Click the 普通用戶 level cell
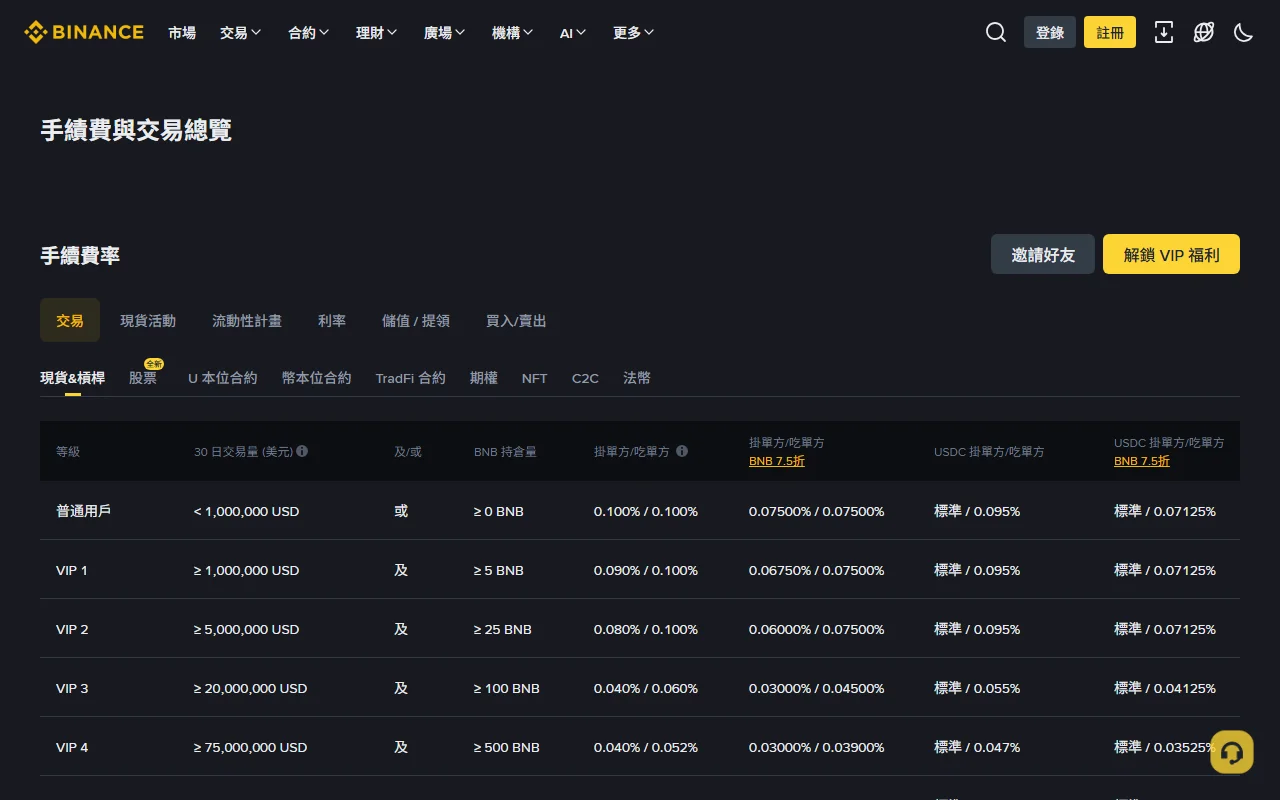The width and height of the screenshot is (1280, 800). 83,511
